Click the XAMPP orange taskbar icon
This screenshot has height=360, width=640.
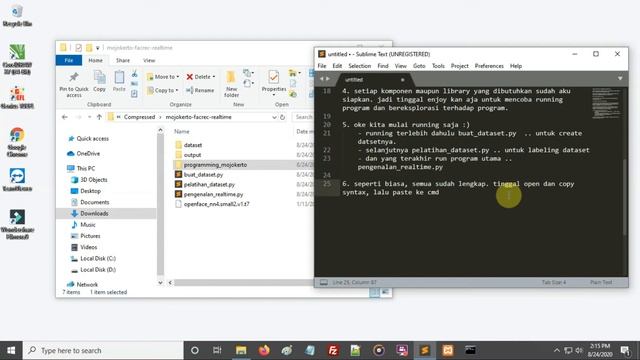[x=448, y=350]
